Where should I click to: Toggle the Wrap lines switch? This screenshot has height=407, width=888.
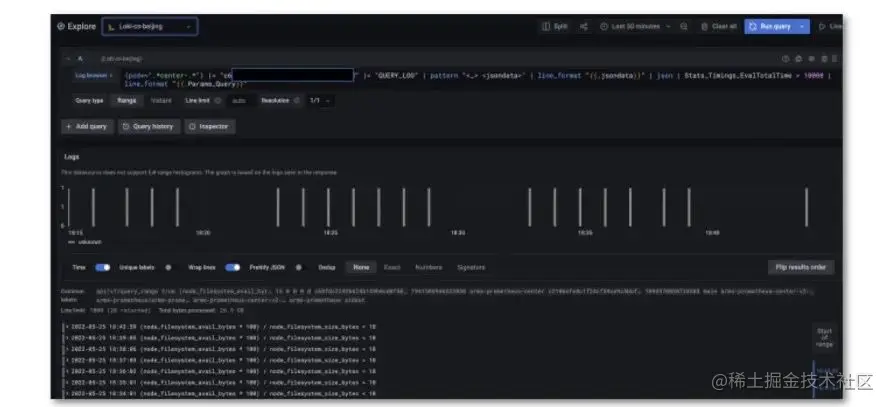tap(233, 268)
